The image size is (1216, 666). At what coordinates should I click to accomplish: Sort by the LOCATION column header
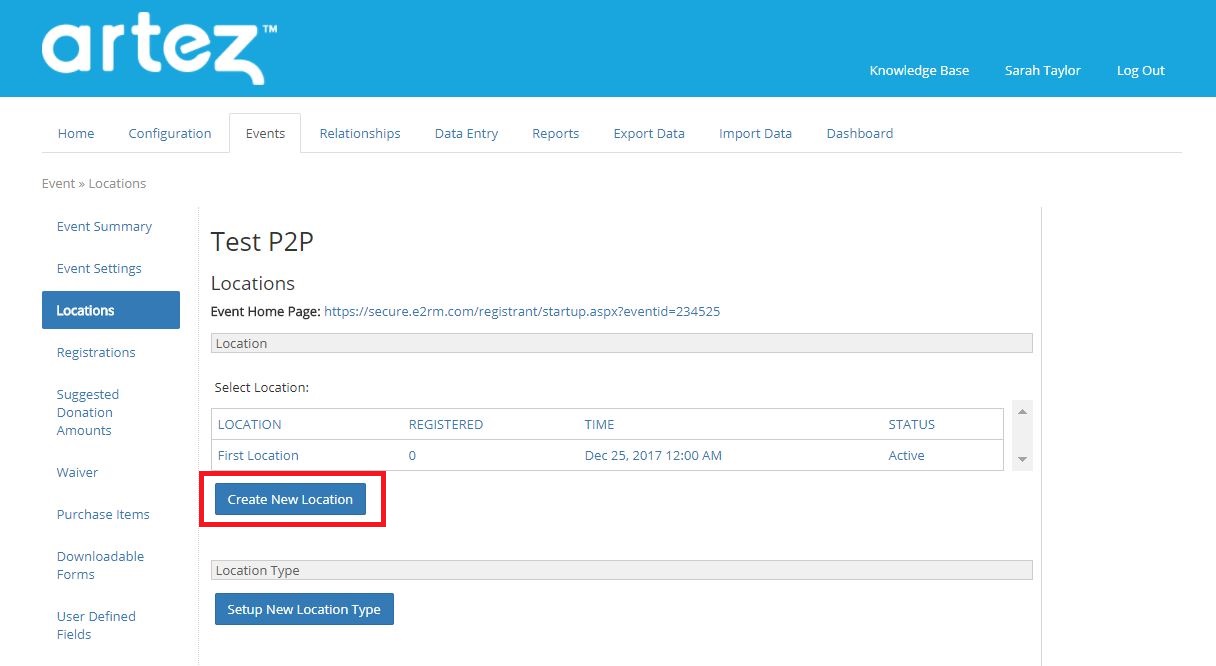pyautogui.click(x=249, y=424)
